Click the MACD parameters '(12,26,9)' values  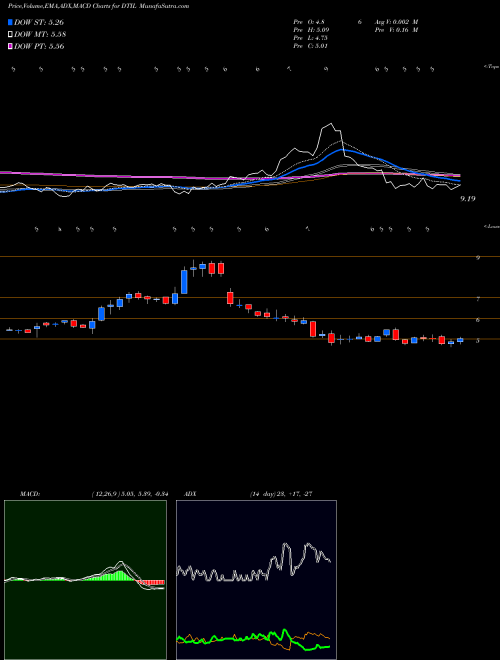point(130,494)
